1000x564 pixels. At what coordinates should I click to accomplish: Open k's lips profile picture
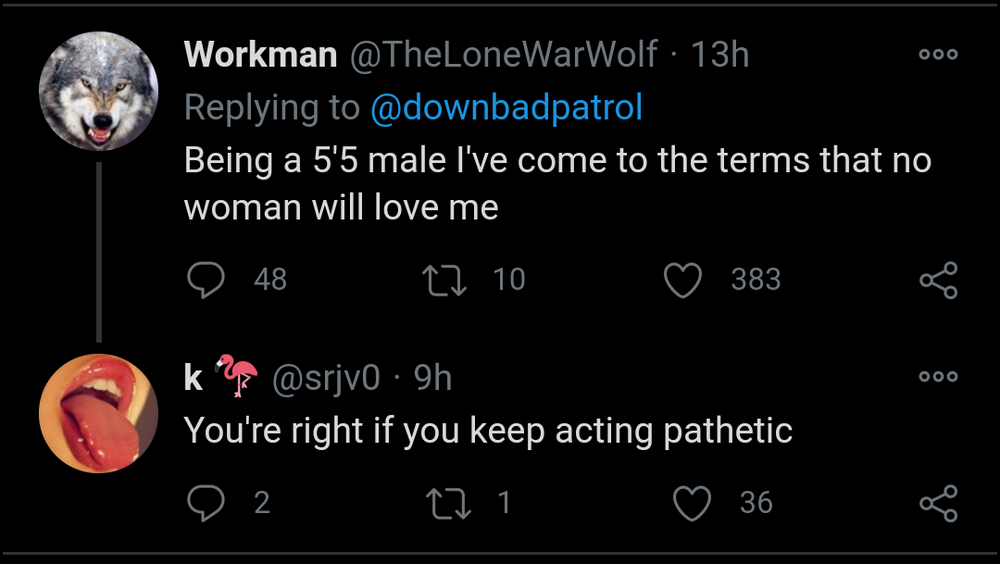(98, 413)
